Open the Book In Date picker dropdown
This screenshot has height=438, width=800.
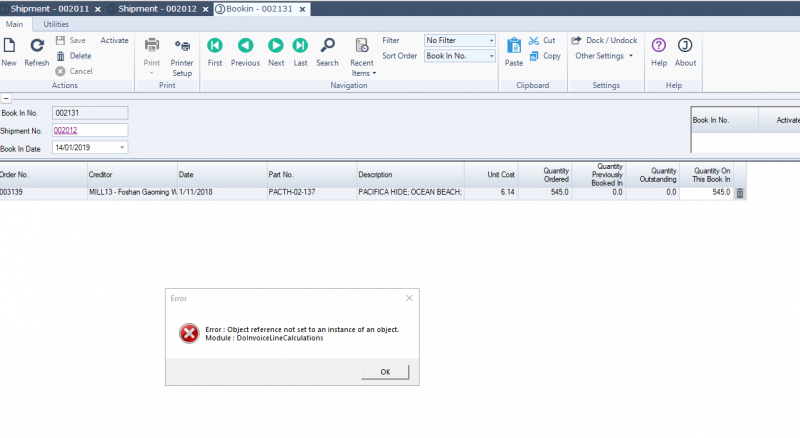[122, 148]
